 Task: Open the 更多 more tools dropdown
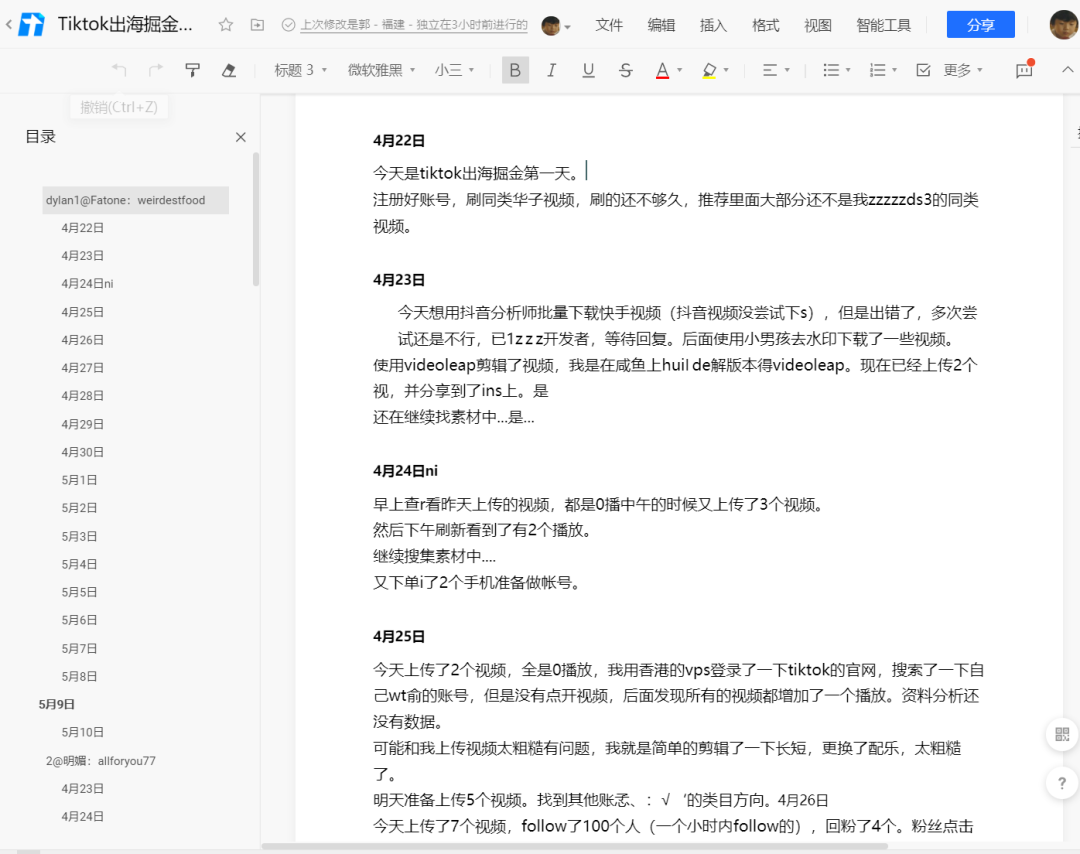point(963,70)
